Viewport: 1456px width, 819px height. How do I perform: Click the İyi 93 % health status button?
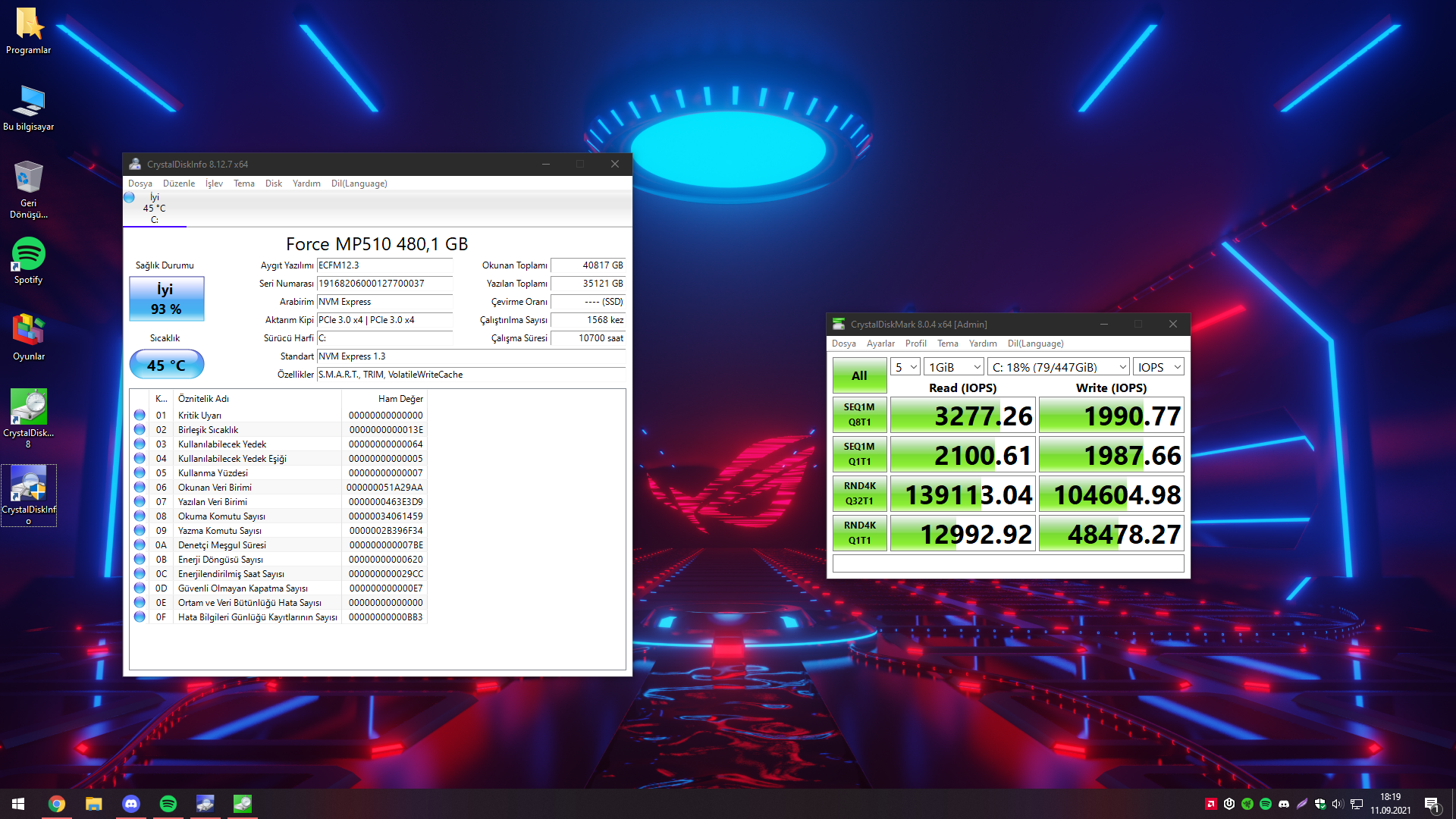166,299
